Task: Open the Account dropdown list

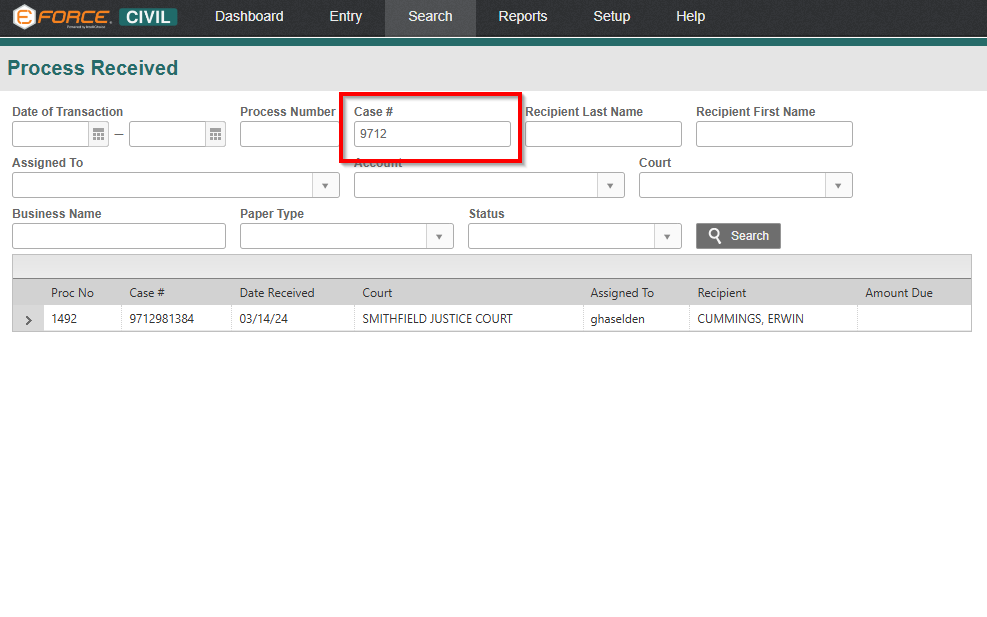Action: pyautogui.click(x=610, y=185)
